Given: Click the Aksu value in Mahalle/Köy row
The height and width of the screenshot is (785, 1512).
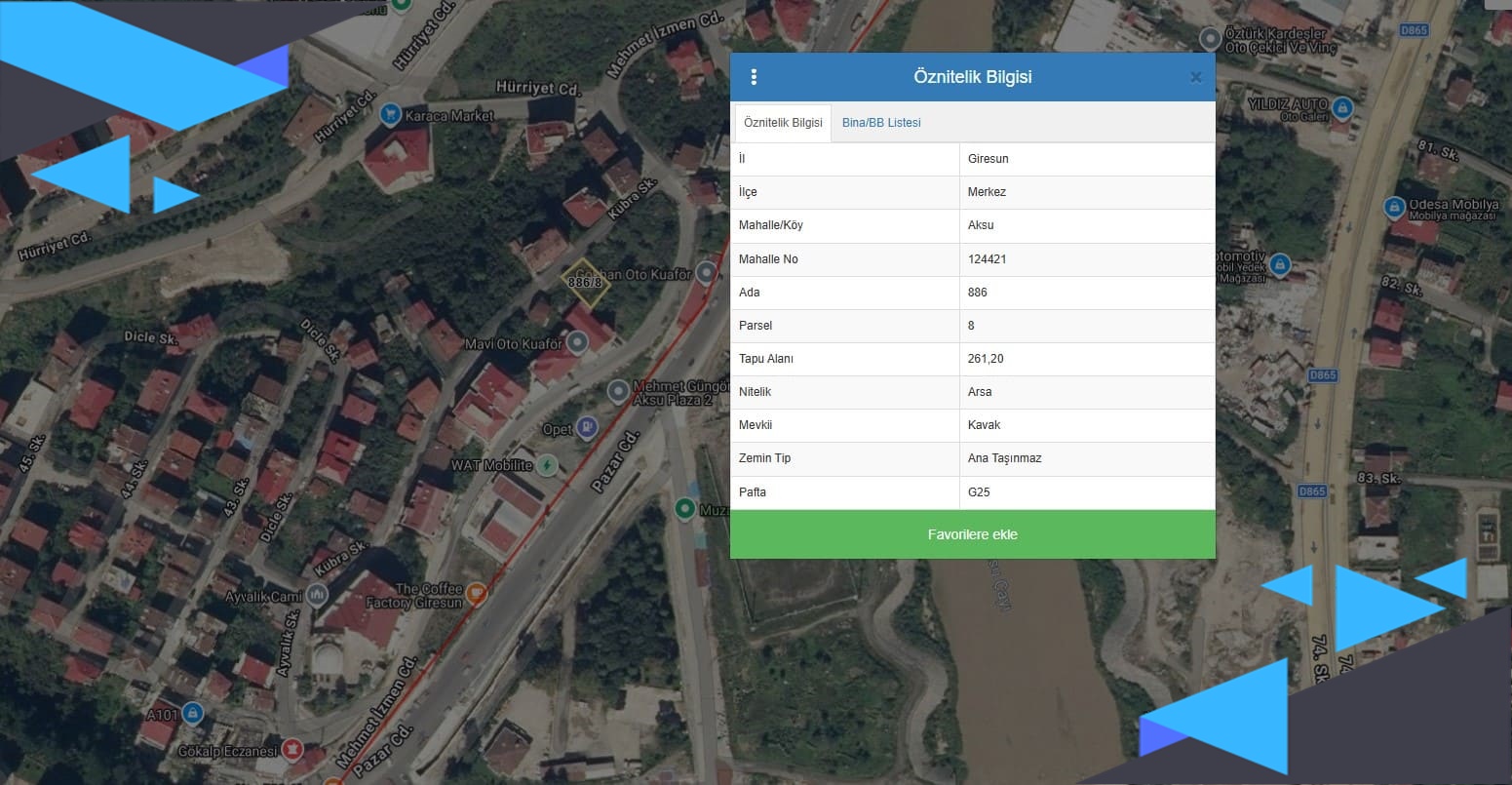Looking at the screenshot, I should (981, 225).
